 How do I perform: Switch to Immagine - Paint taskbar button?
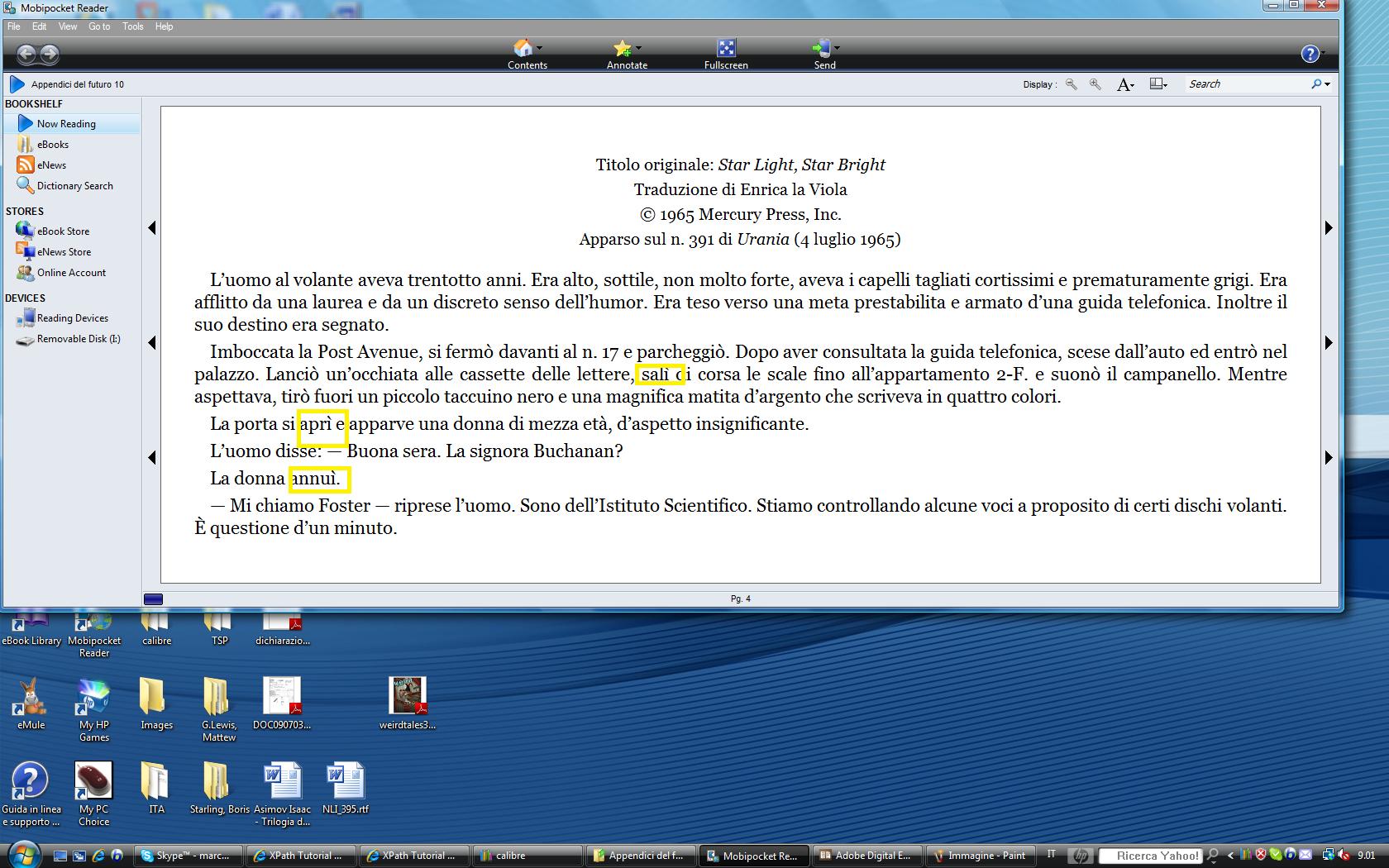[981, 856]
